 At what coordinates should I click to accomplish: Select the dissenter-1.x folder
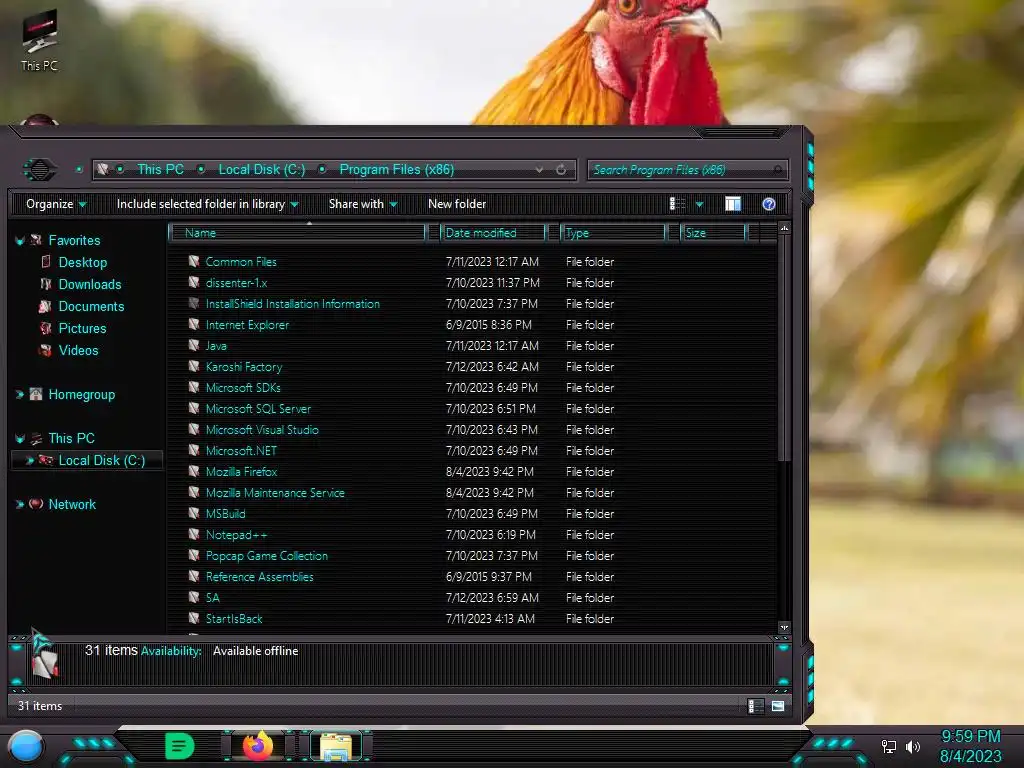click(x=236, y=283)
